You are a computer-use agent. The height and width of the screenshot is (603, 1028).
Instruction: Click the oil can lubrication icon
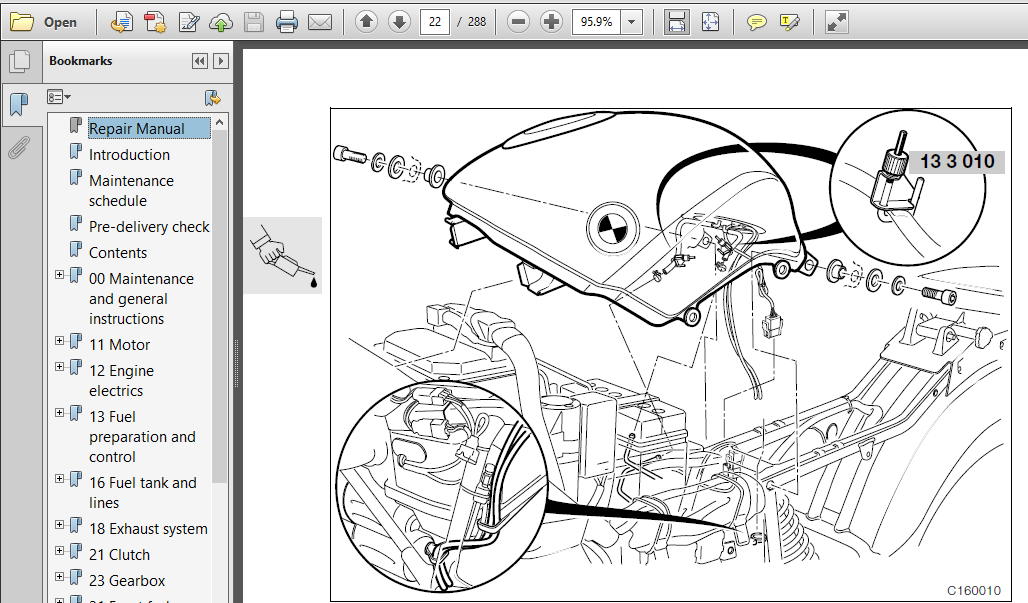point(283,256)
